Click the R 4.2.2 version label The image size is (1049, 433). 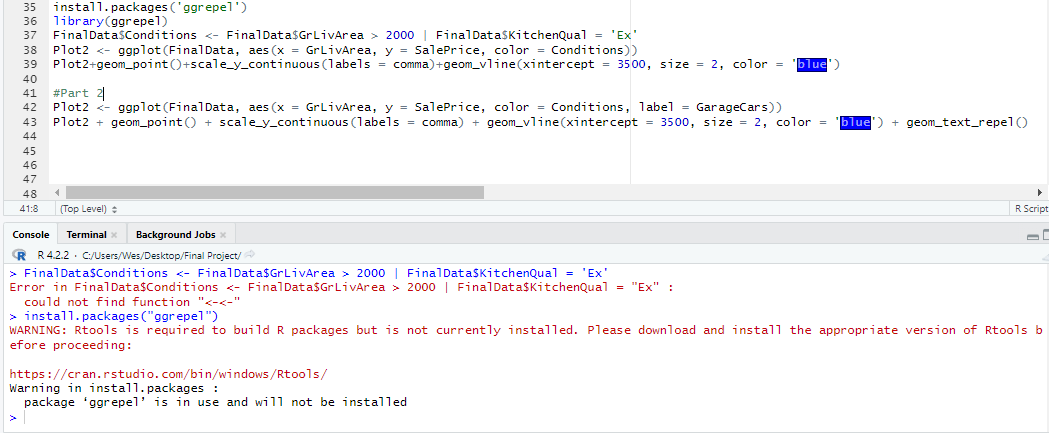click(x=56, y=256)
